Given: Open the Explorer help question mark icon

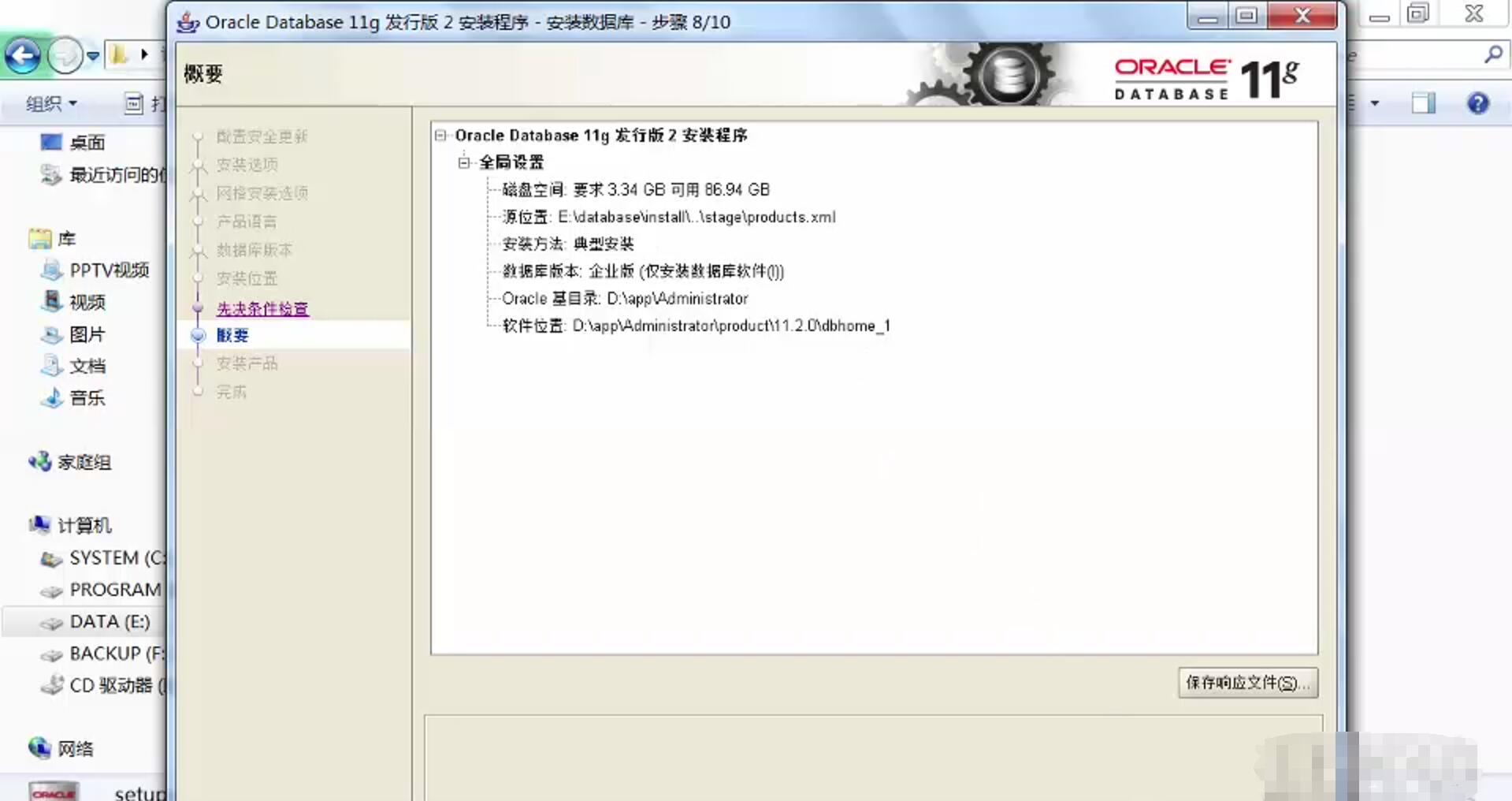Looking at the screenshot, I should click(1477, 102).
